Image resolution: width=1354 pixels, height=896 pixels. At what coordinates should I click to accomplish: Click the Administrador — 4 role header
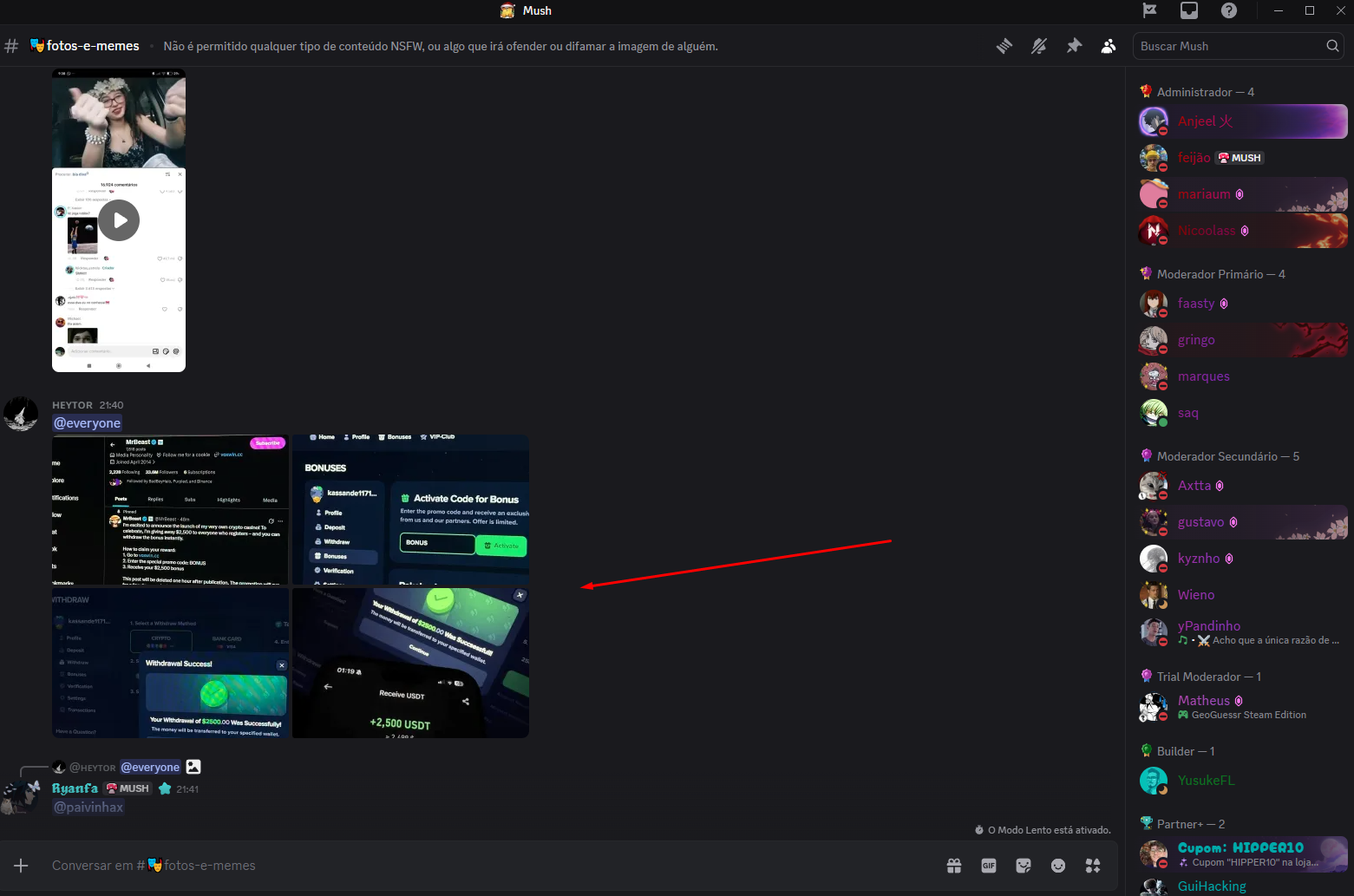tap(1197, 92)
